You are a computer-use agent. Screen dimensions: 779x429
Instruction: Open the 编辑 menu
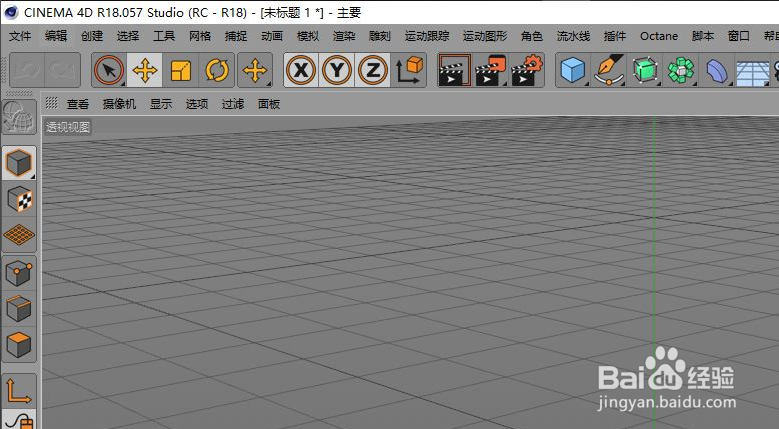point(56,36)
